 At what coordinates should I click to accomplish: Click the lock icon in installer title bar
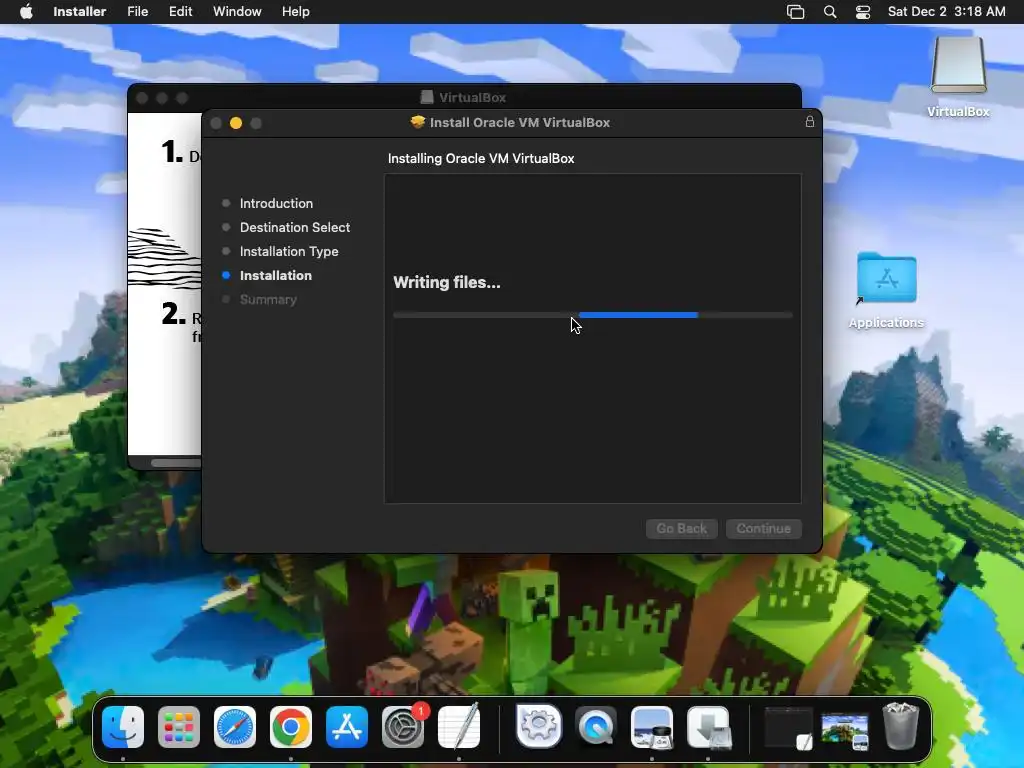pyautogui.click(x=810, y=121)
